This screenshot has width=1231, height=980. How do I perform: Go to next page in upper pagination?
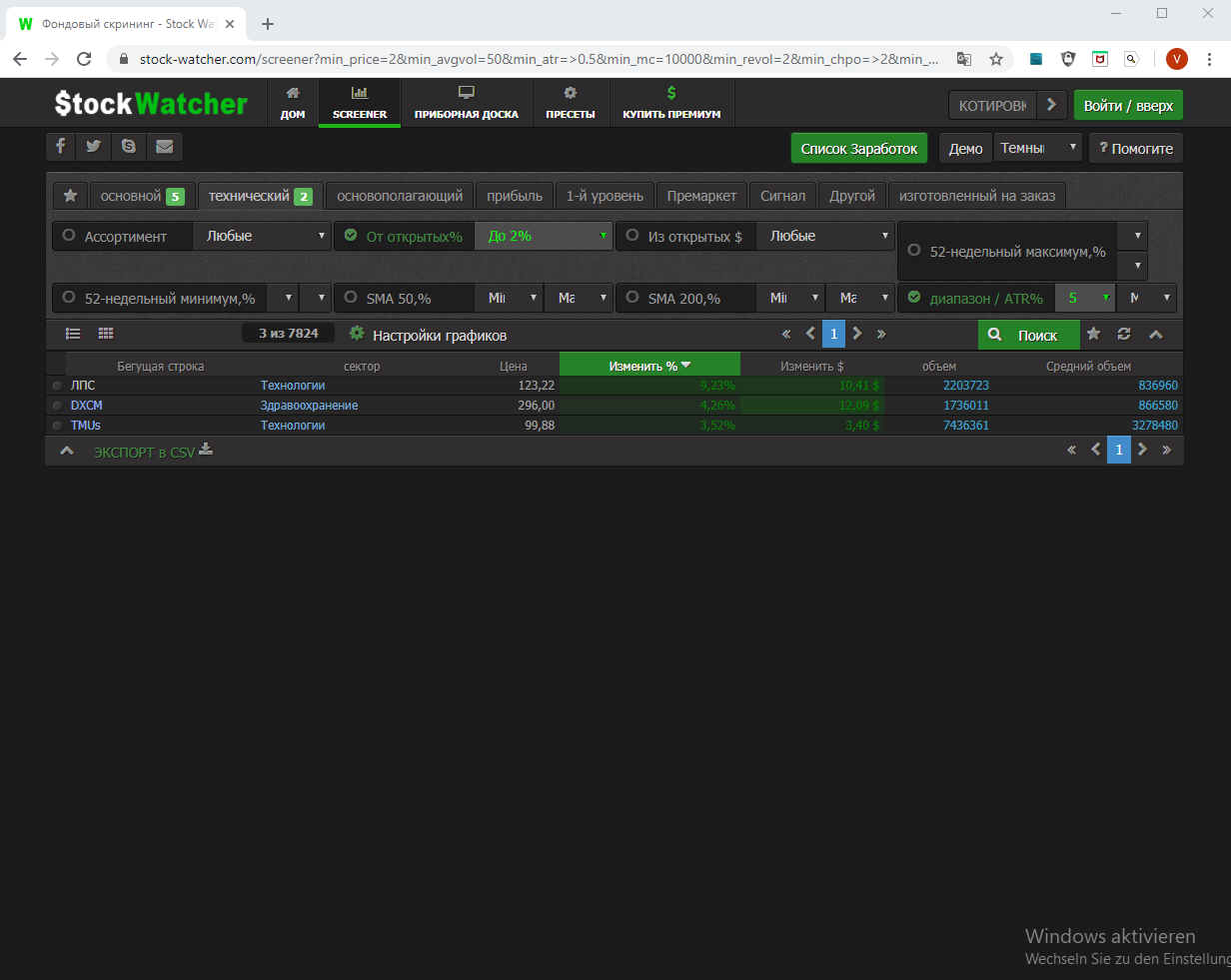[x=857, y=334]
